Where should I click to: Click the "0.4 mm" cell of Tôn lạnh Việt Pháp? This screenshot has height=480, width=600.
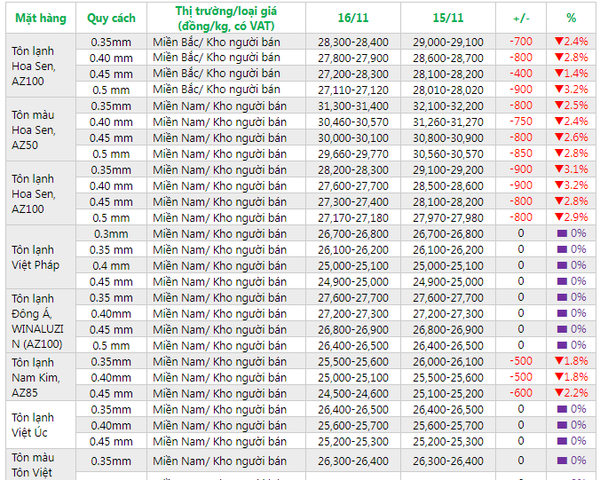click(x=111, y=266)
